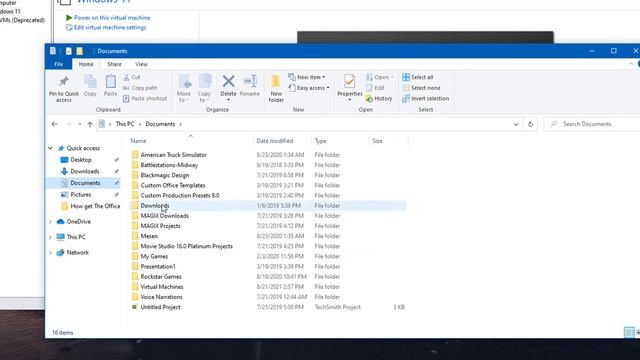Collapse the Quick access tree node

50,148
